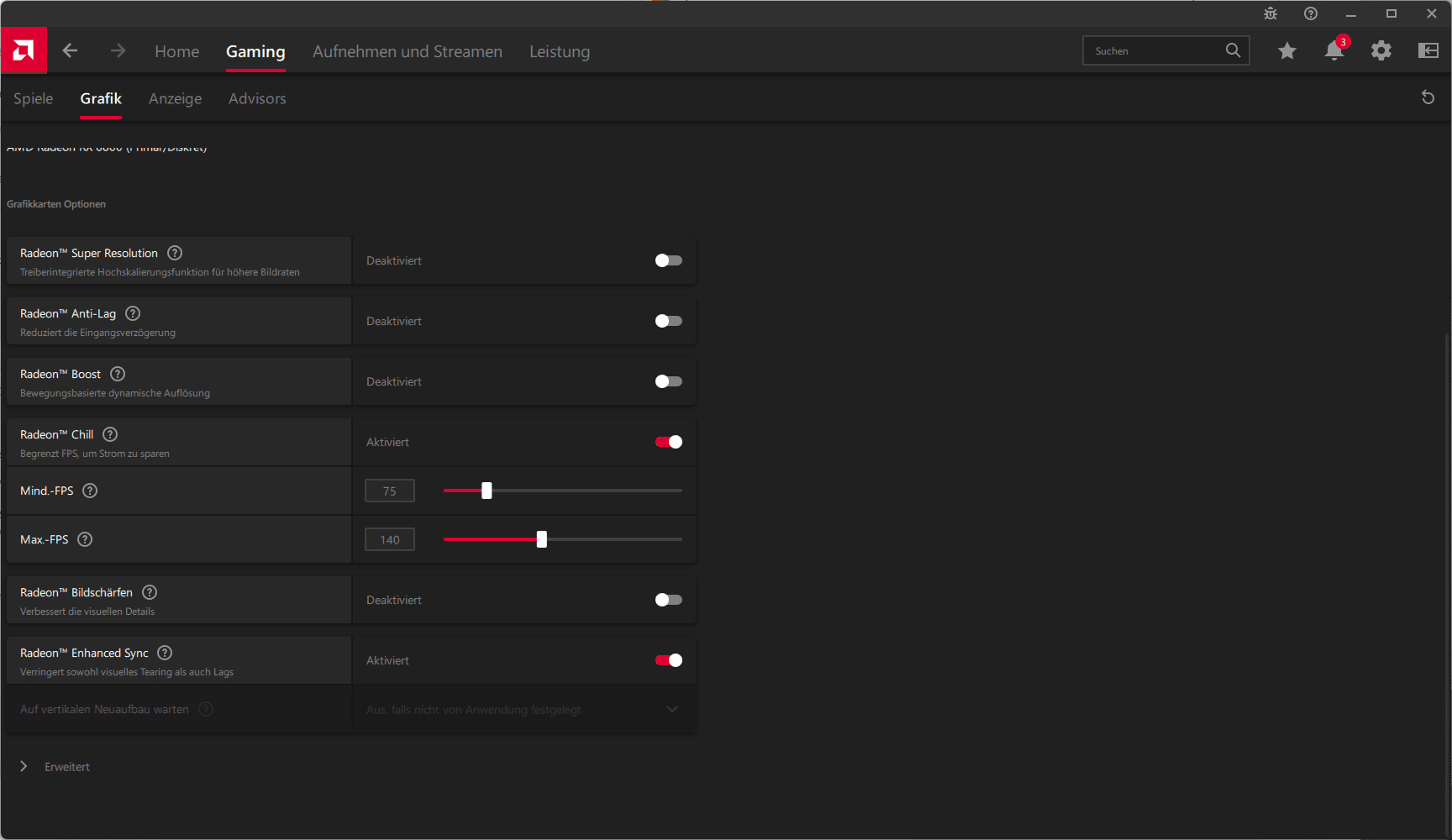
Task: Reset graphics settings with the undo icon
Action: coord(1428,97)
